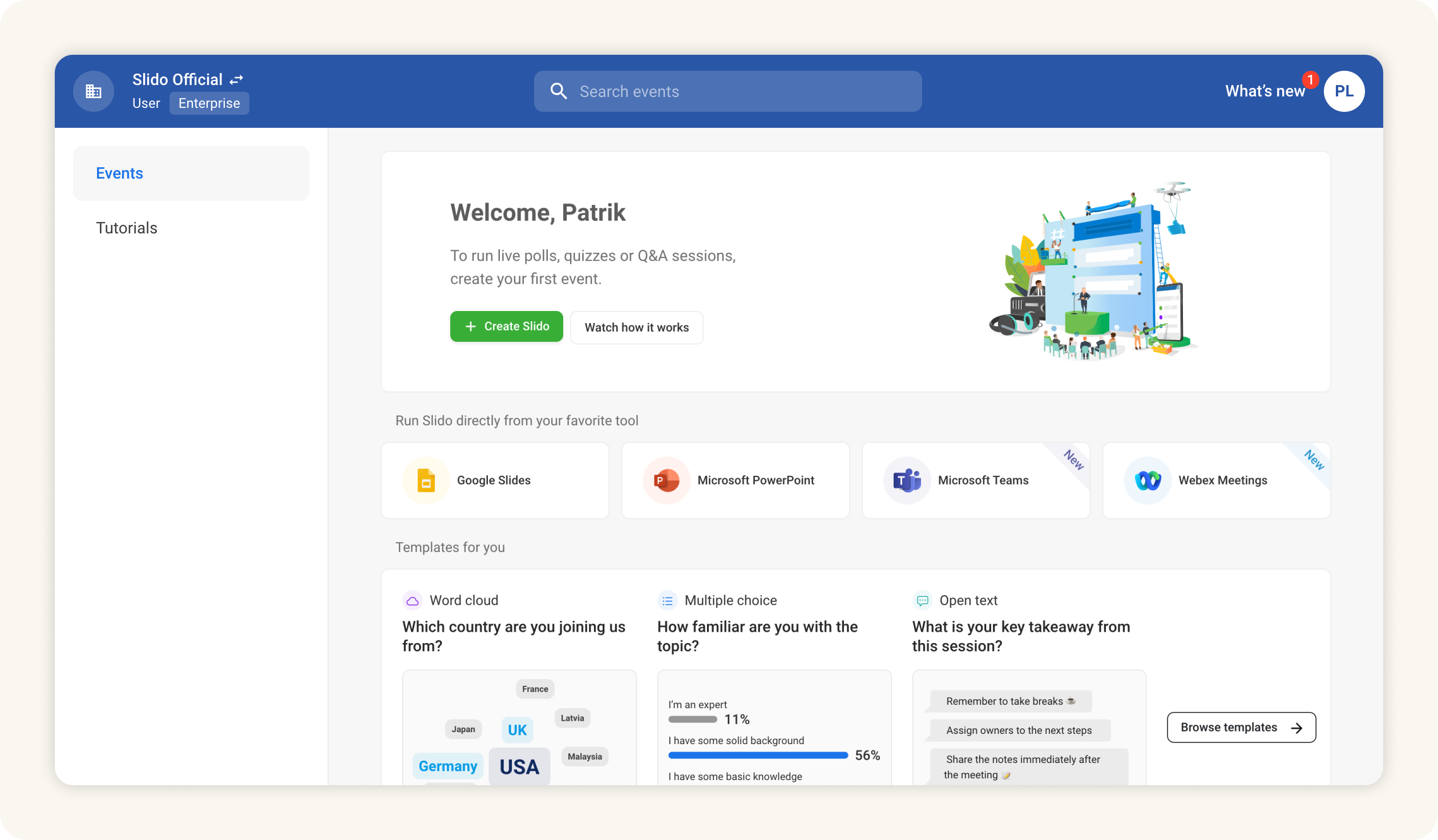Click the France tag
The height and width of the screenshot is (840, 1438).
[x=535, y=689]
